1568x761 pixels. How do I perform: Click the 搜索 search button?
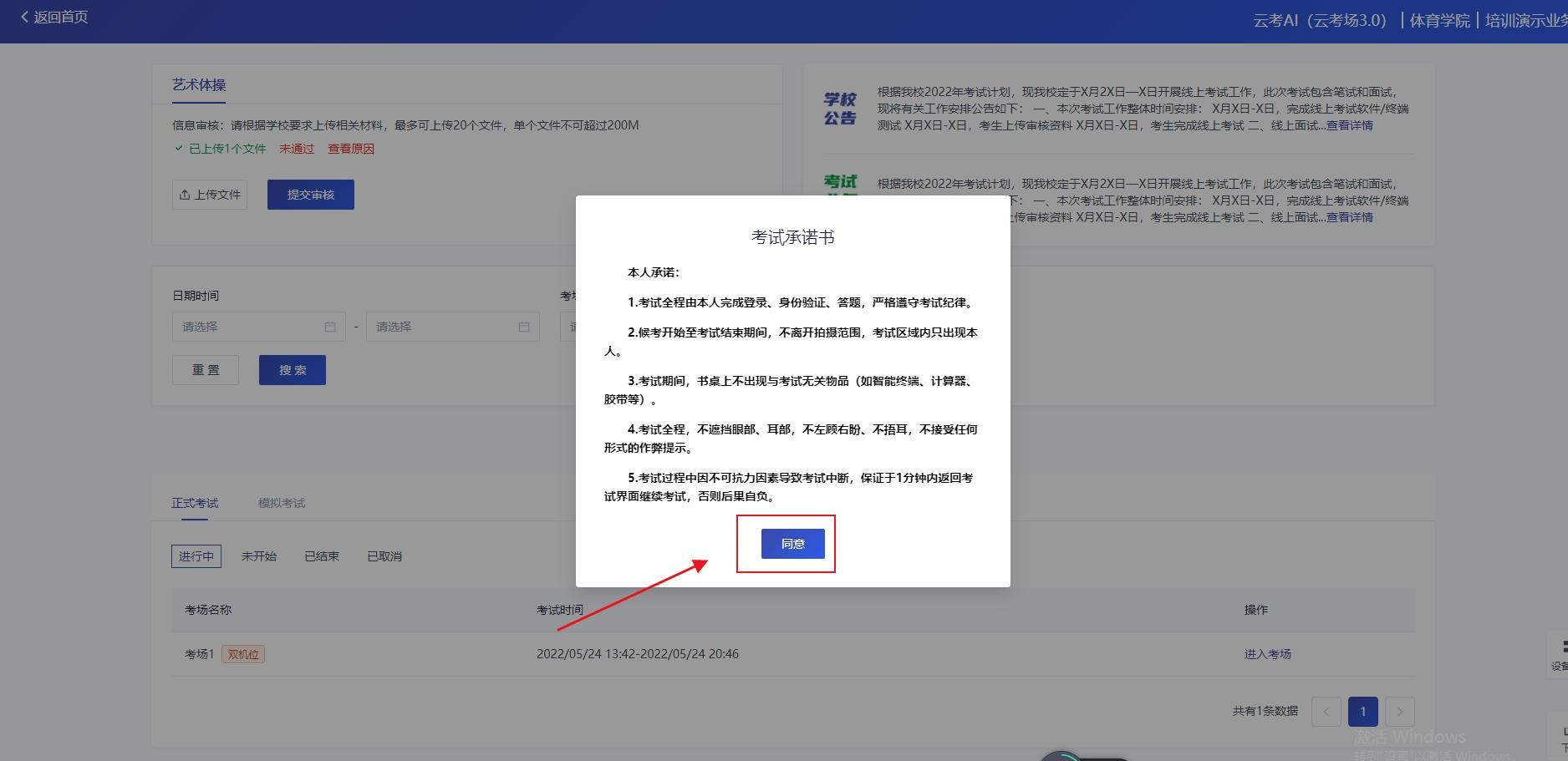click(293, 370)
